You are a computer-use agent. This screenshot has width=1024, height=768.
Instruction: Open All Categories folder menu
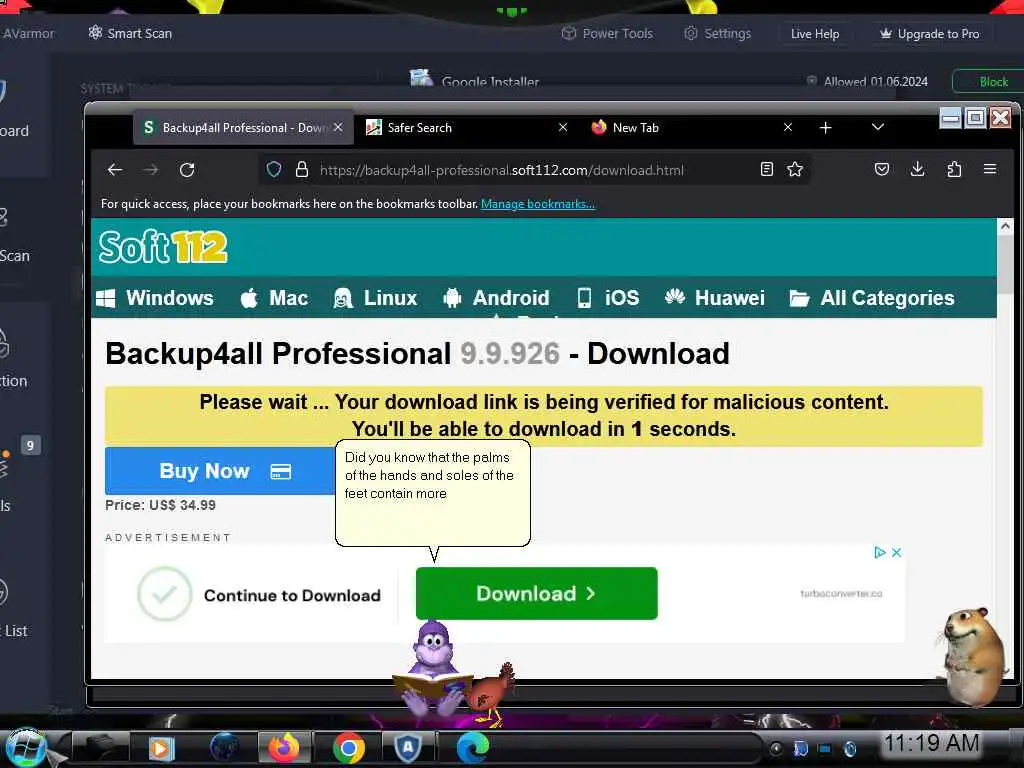(x=871, y=298)
